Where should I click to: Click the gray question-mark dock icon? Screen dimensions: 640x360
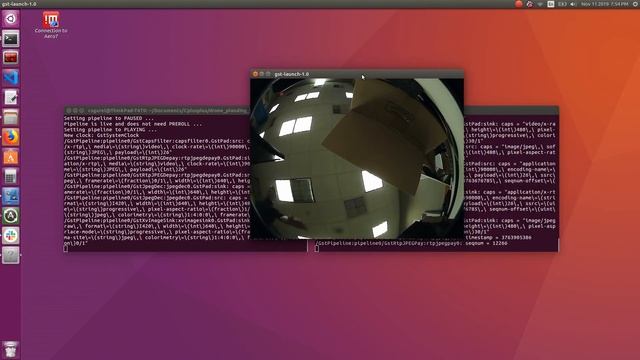[x=11, y=255]
